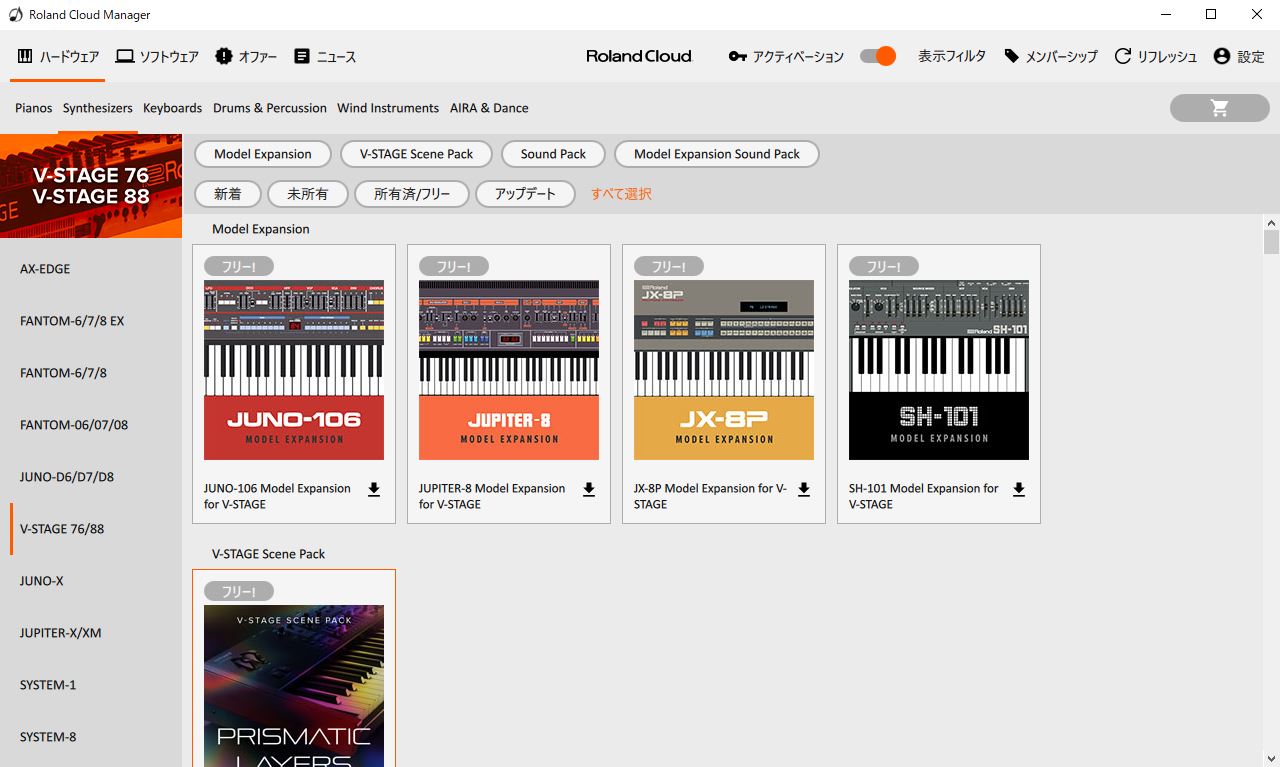Toggle 未所有 filter chip
The width and height of the screenshot is (1280, 767).
click(x=308, y=194)
